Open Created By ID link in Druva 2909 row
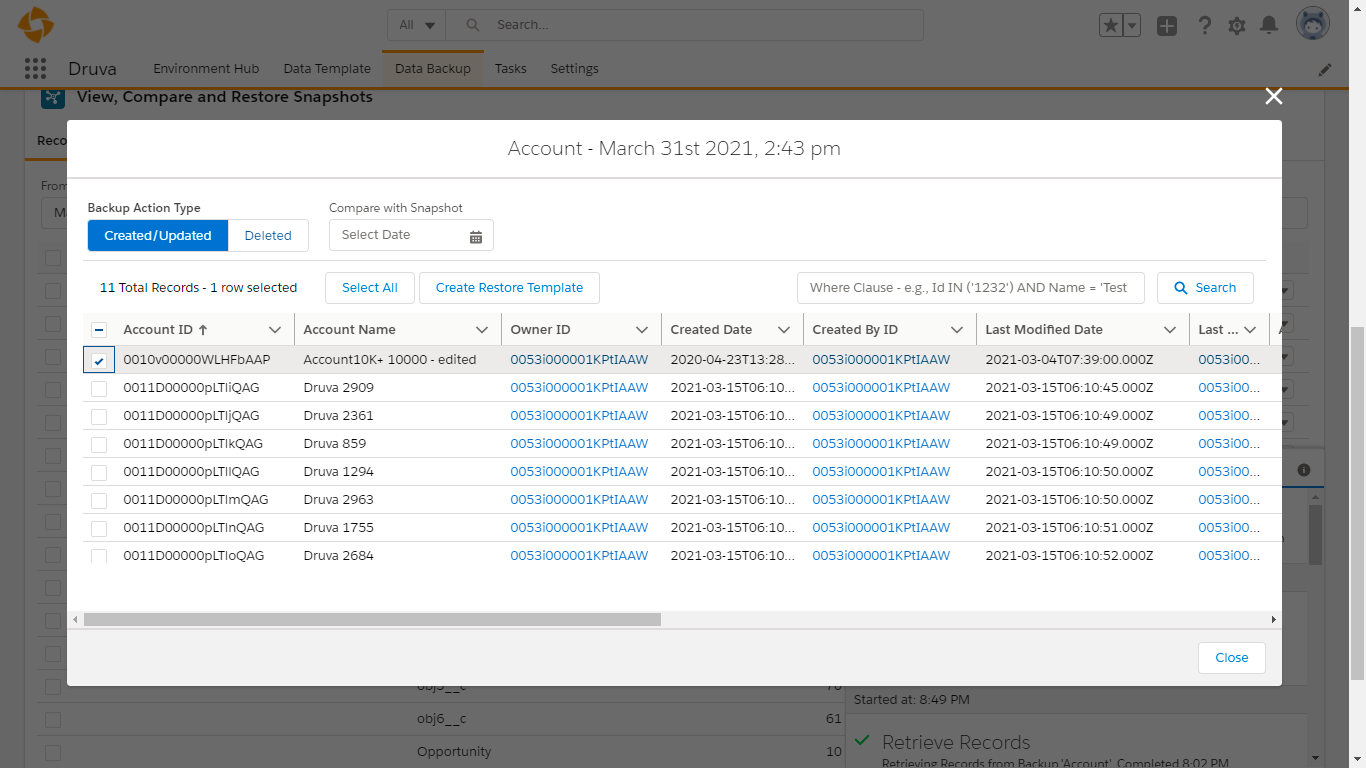 coord(881,388)
